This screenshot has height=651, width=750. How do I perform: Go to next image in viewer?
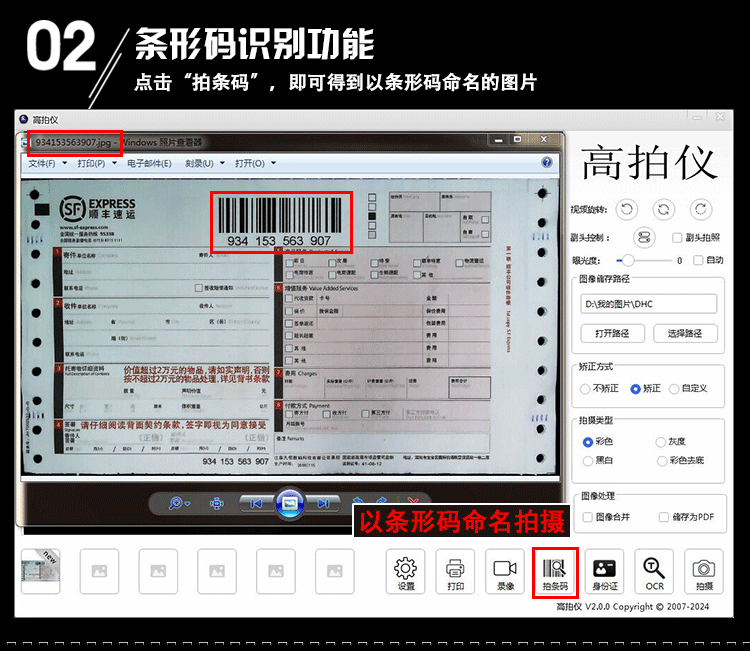pos(323,503)
